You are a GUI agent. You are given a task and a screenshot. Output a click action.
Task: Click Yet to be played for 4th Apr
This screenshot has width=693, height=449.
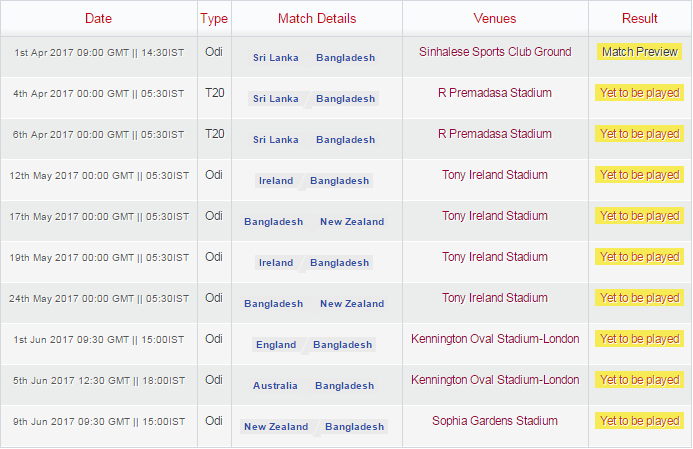click(x=639, y=93)
